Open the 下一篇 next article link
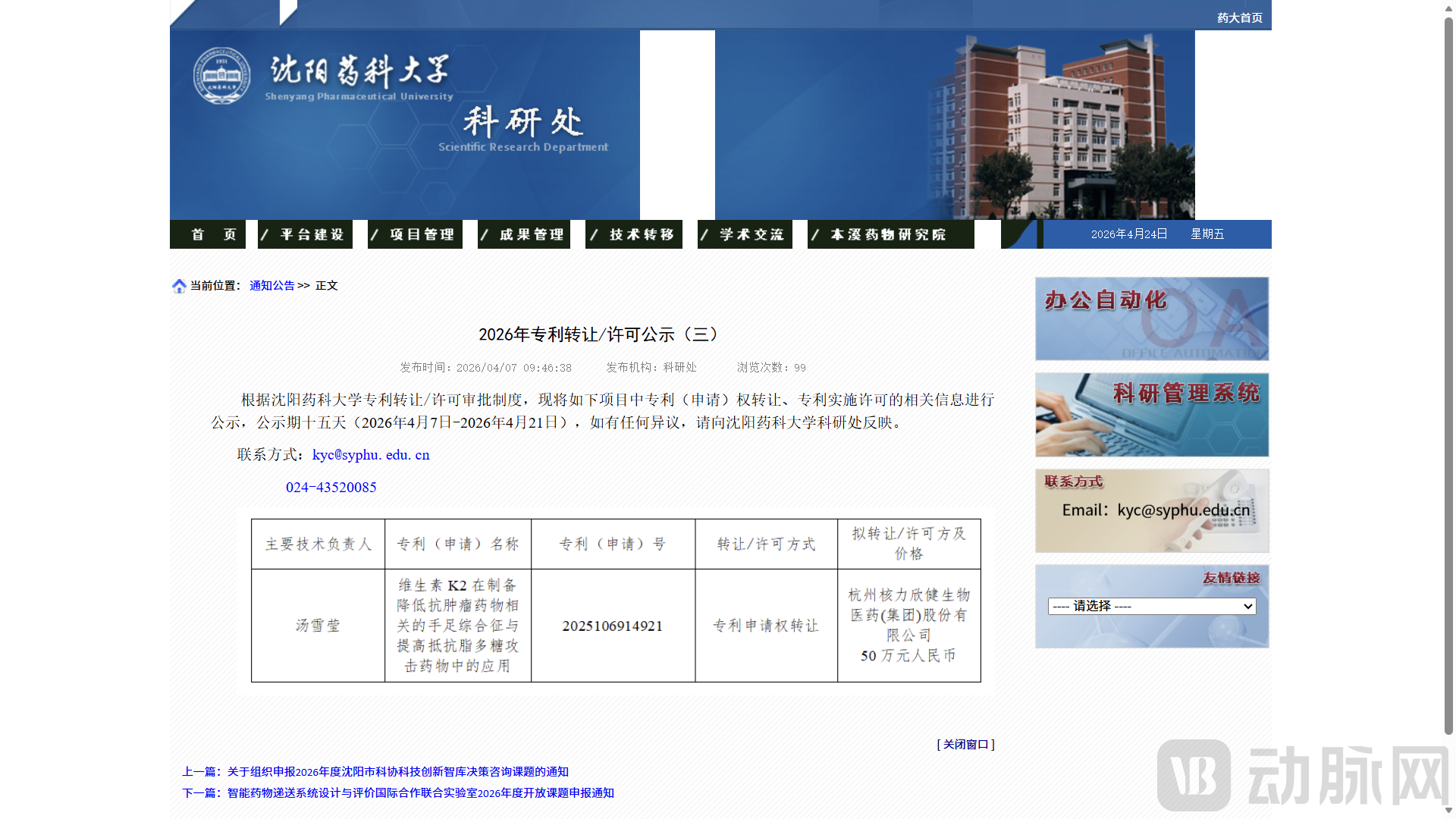This screenshot has width=1456, height=819. [x=420, y=792]
